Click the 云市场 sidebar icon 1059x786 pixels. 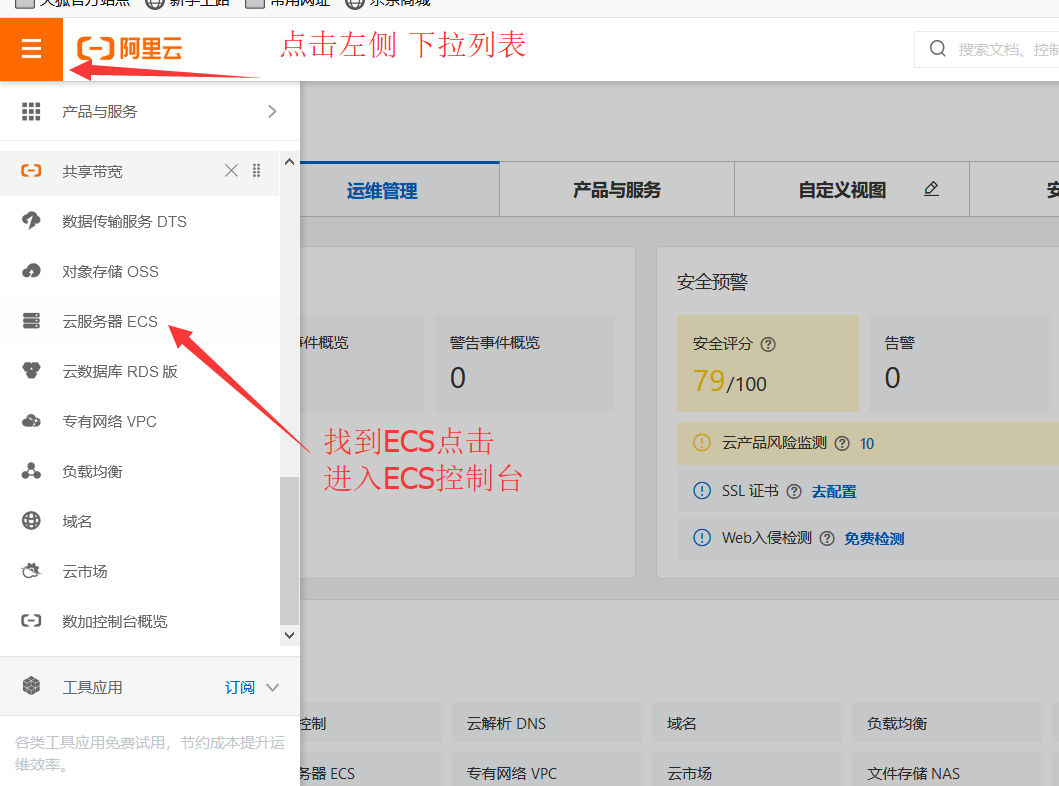31,571
